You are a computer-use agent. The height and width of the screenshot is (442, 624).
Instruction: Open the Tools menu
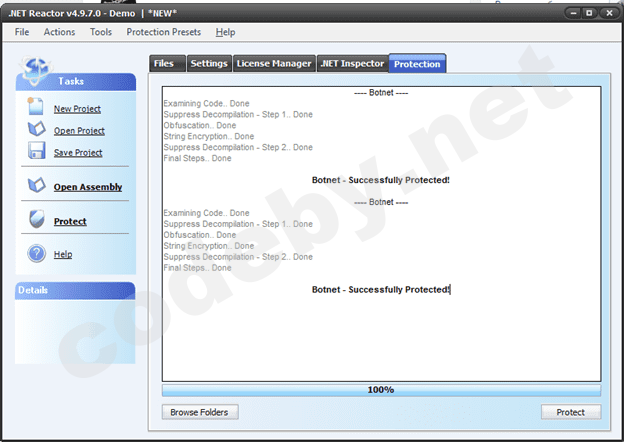pos(101,32)
